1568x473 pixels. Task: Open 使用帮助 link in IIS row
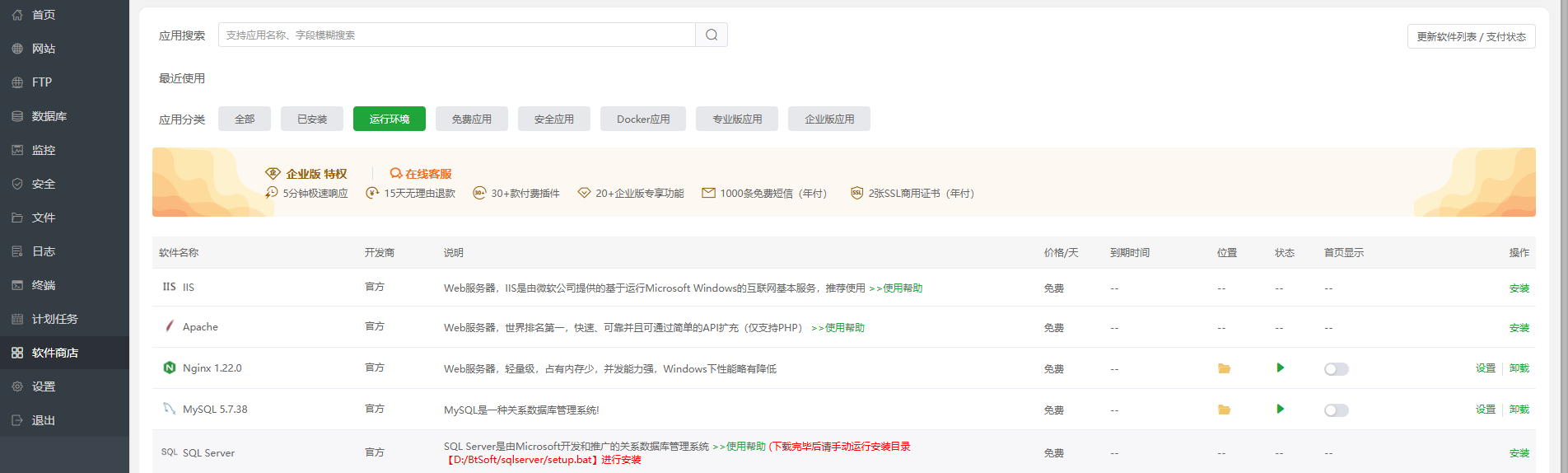point(896,288)
